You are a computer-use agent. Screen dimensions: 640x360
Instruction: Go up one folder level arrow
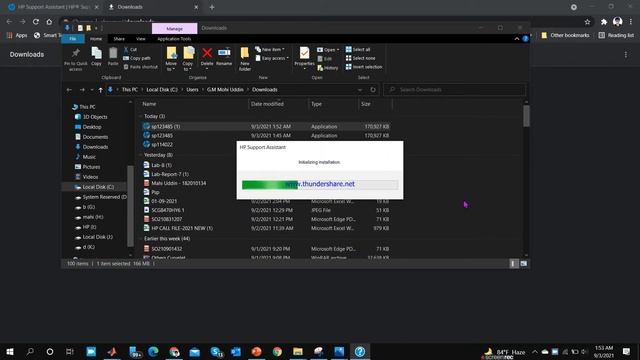tap(100, 90)
